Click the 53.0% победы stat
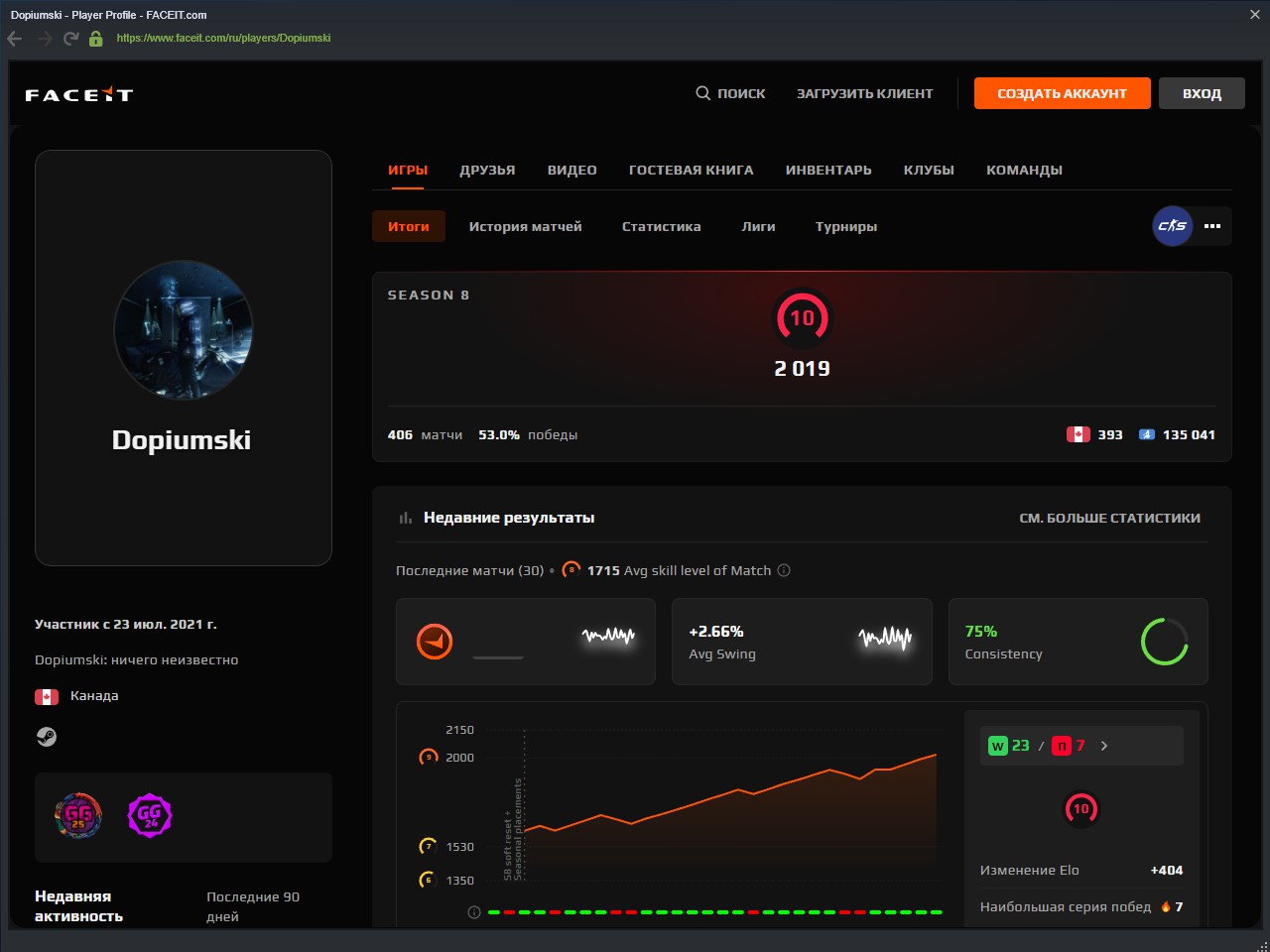 coord(528,434)
